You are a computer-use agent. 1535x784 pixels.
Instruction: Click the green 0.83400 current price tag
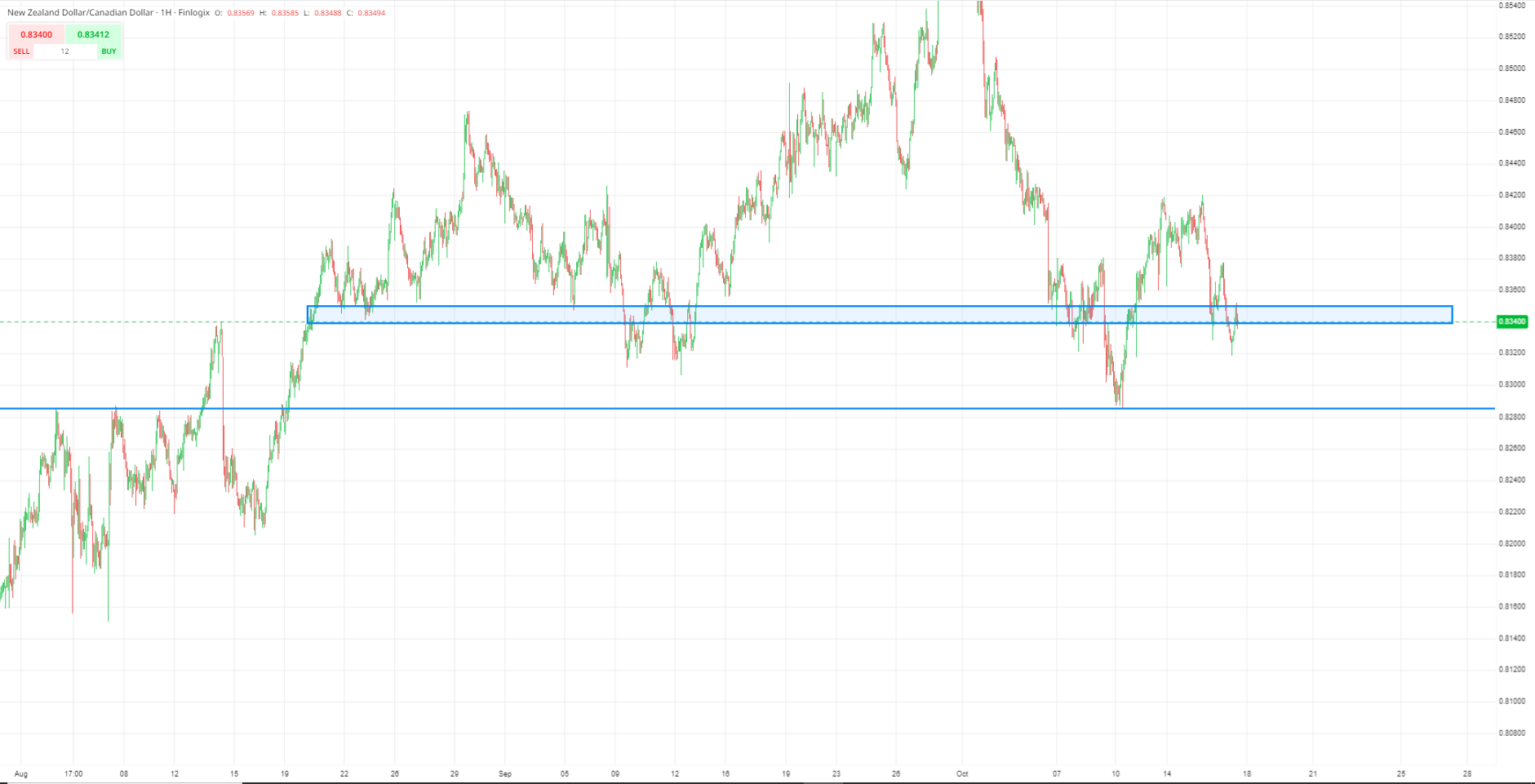point(1512,321)
